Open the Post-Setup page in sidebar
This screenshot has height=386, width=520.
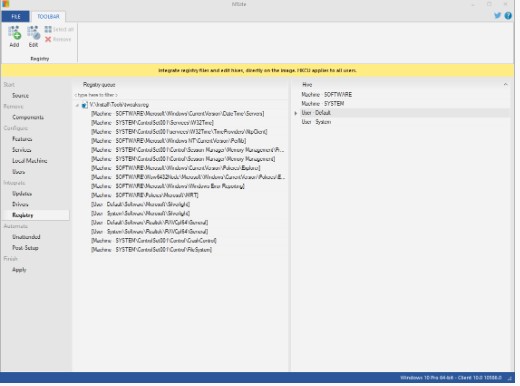coord(25,248)
